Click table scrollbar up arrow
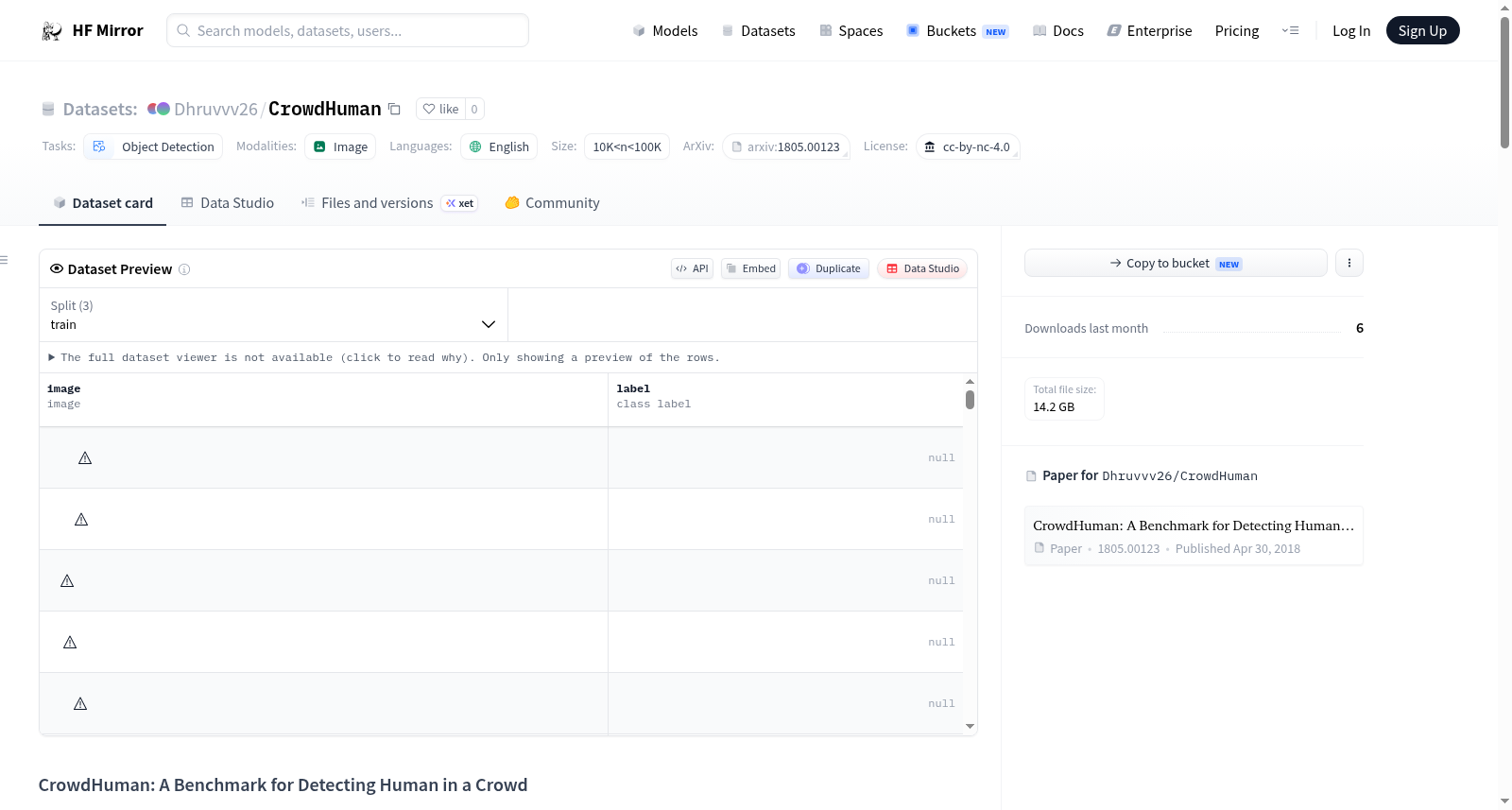Viewport: 1512px width, 810px height. (x=970, y=381)
